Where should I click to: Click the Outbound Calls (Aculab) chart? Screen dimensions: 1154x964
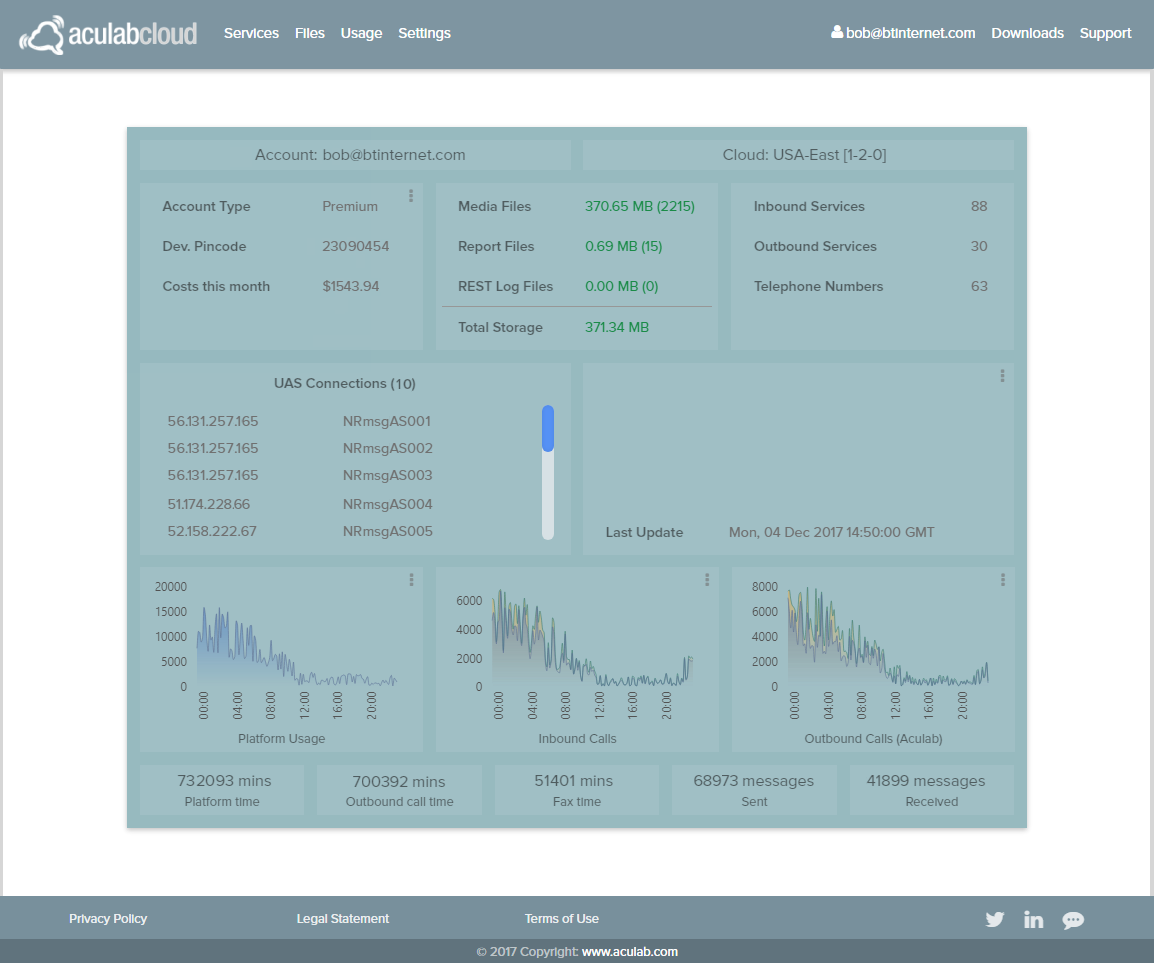[x=888, y=637]
